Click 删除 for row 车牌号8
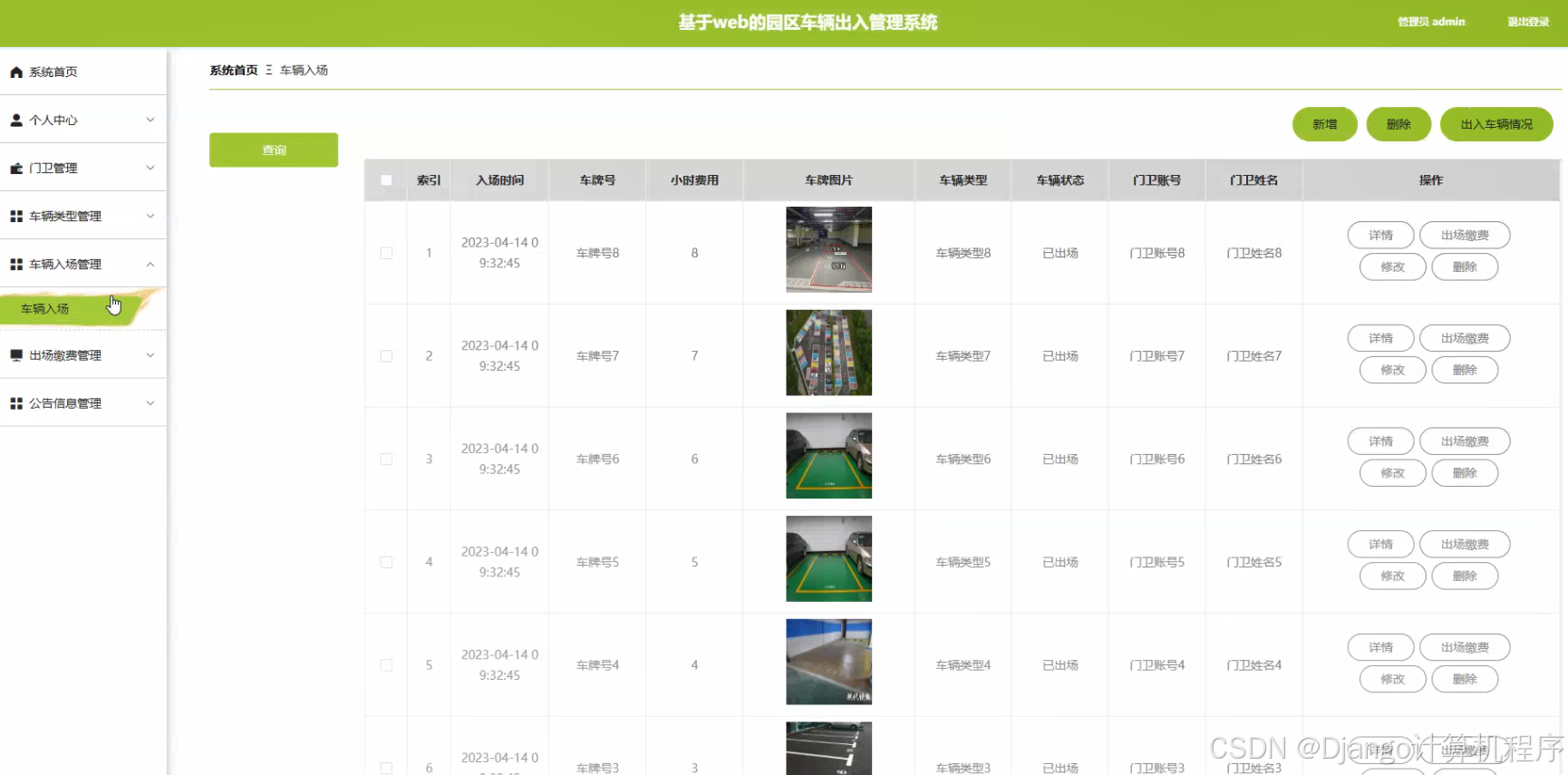Image resolution: width=1568 pixels, height=775 pixels. coord(1465,266)
